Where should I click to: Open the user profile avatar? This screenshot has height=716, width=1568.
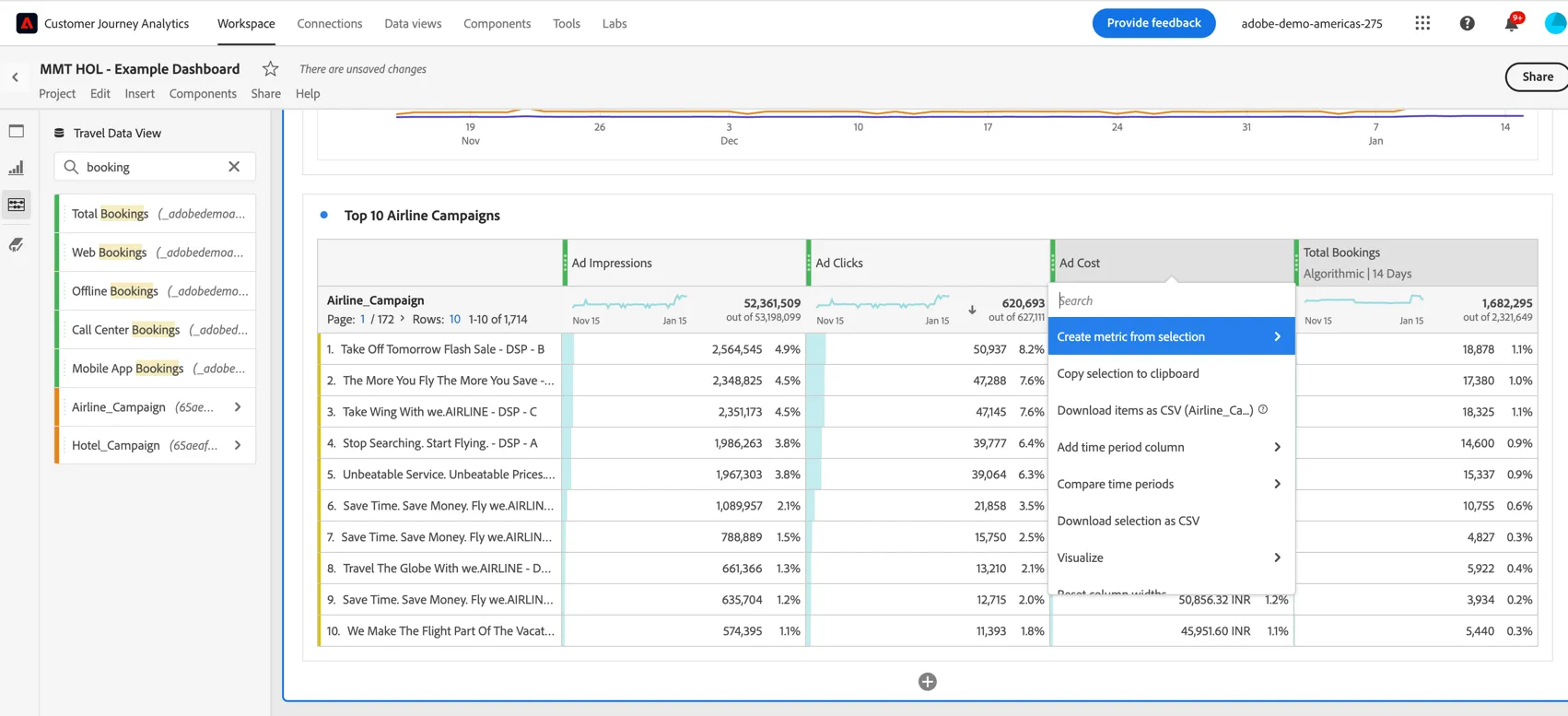point(1555,23)
